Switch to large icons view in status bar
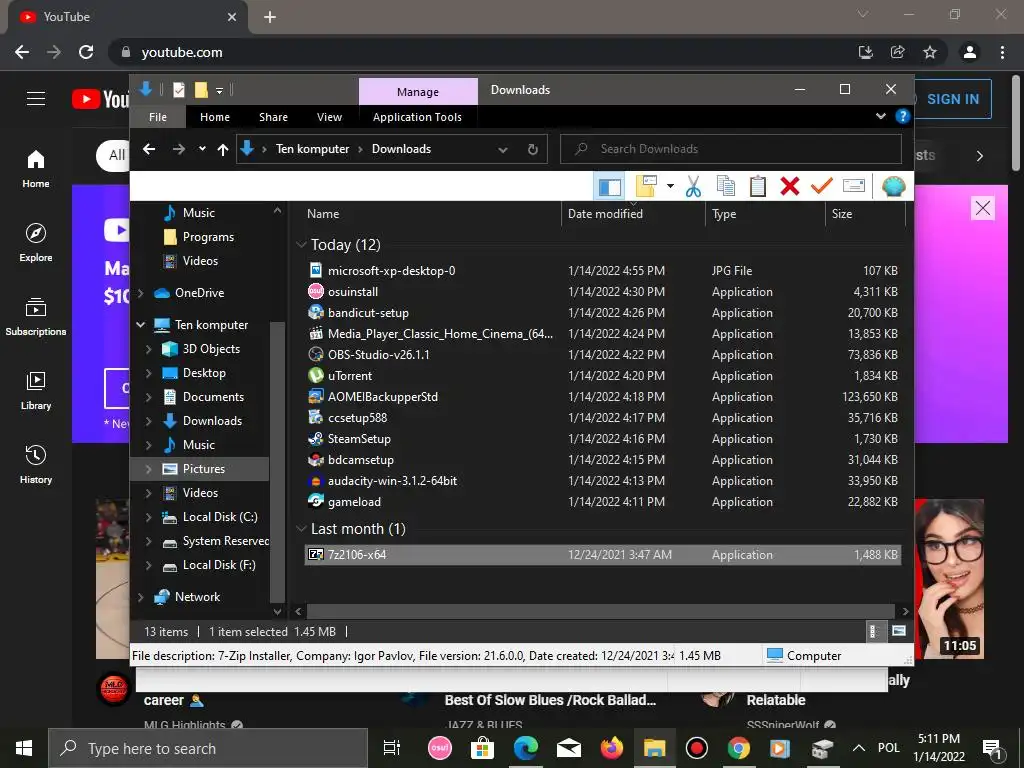Viewport: 1024px width, 768px height. [x=899, y=631]
